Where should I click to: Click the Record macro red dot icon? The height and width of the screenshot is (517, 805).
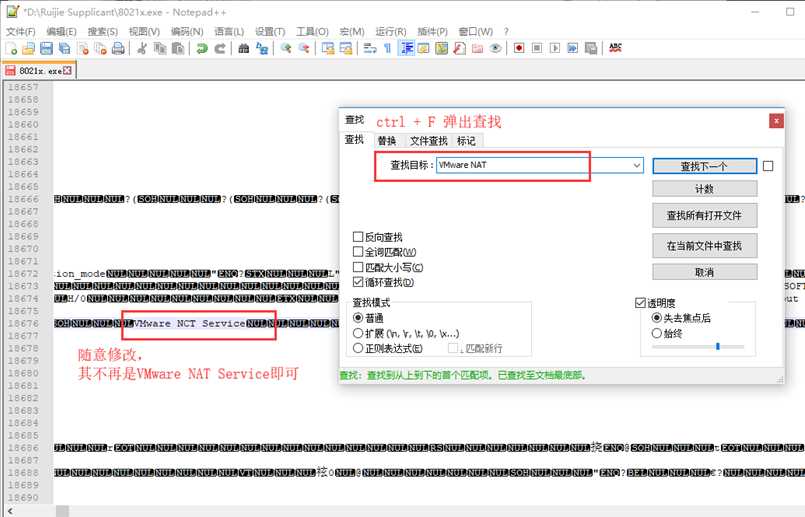click(x=519, y=48)
